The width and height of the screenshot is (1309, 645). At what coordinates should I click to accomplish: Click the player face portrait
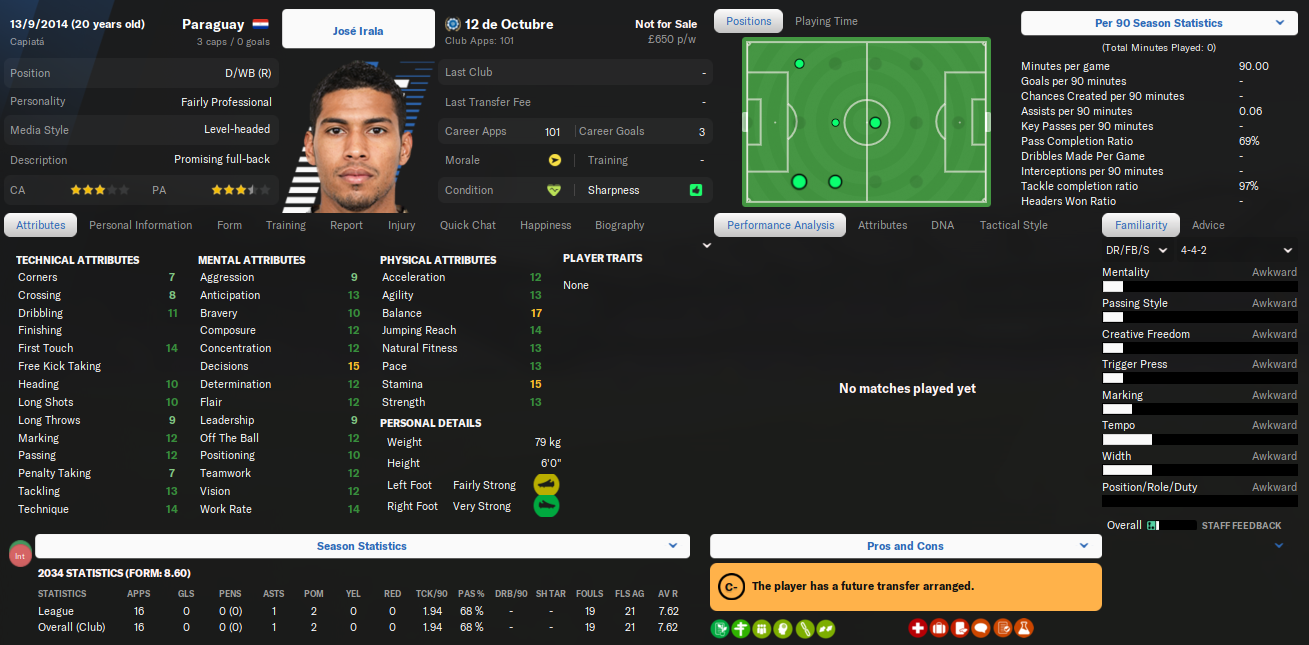pos(357,135)
